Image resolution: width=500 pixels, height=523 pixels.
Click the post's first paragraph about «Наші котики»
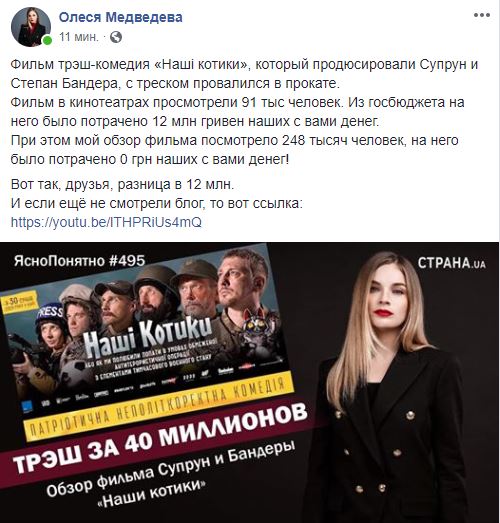[x=244, y=74]
